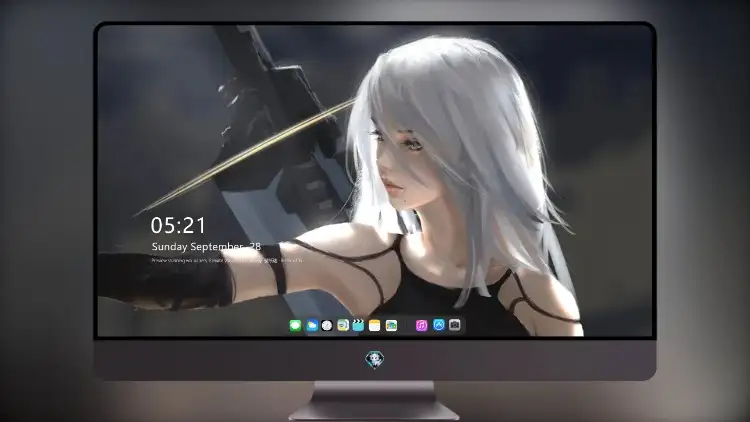The width and height of the screenshot is (750, 422).
Task: Click the logo badge on monitor chin
Action: coord(375,359)
